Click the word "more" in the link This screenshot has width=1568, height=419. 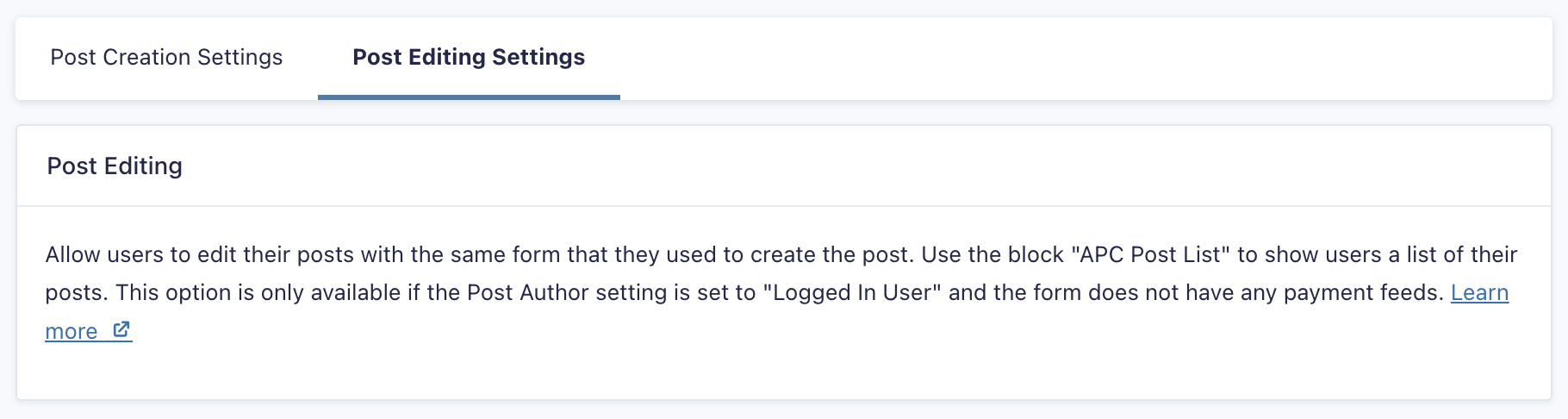click(x=71, y=332)
